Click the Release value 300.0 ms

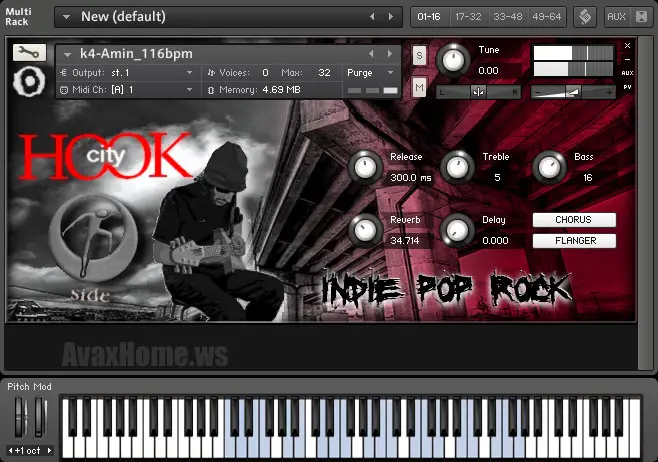tap(411, 178)
